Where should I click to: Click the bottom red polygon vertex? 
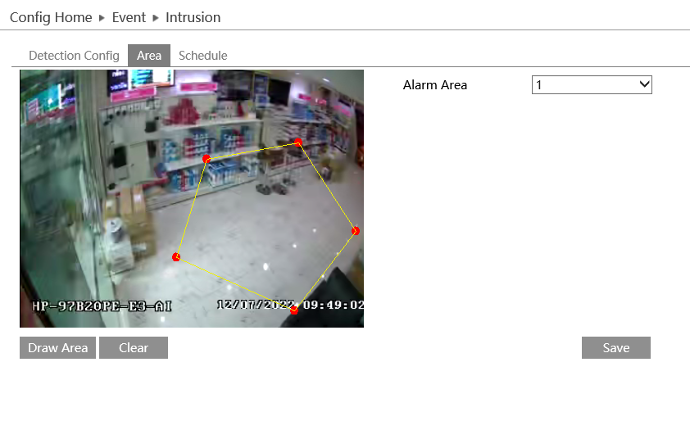tap(294, 310)
